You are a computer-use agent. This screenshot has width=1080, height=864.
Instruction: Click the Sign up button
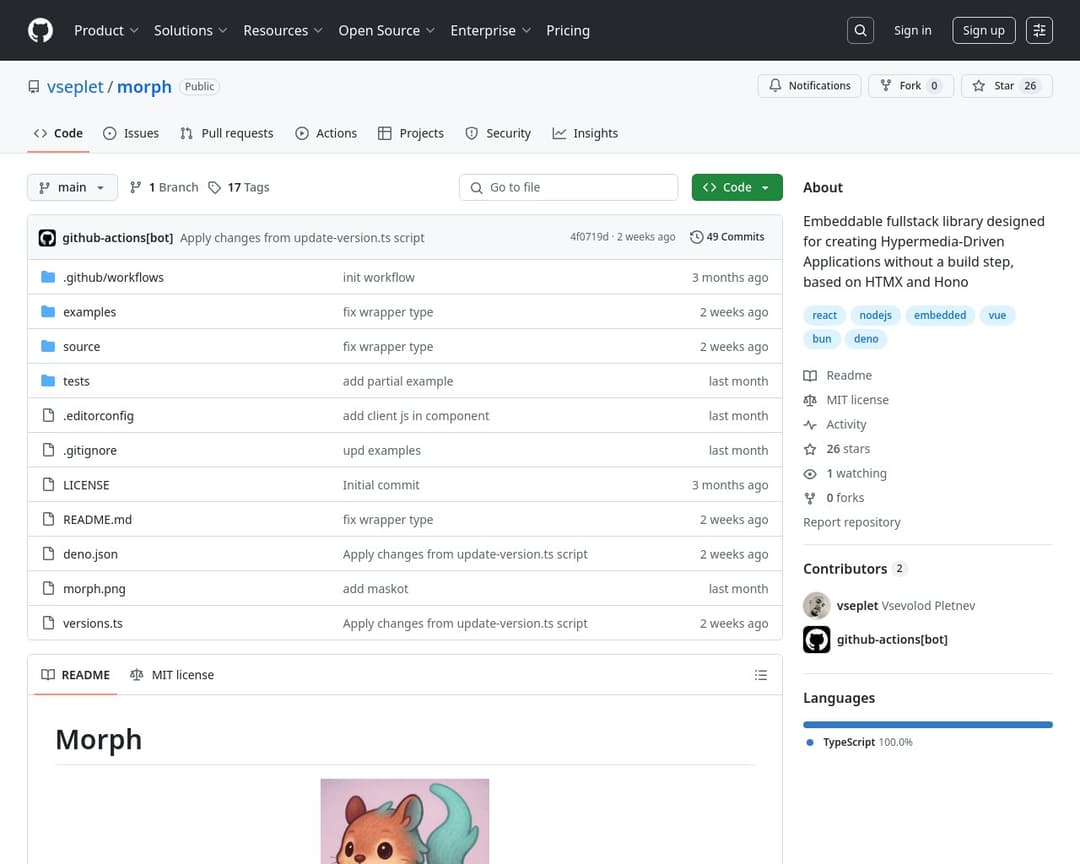[984, 30]
